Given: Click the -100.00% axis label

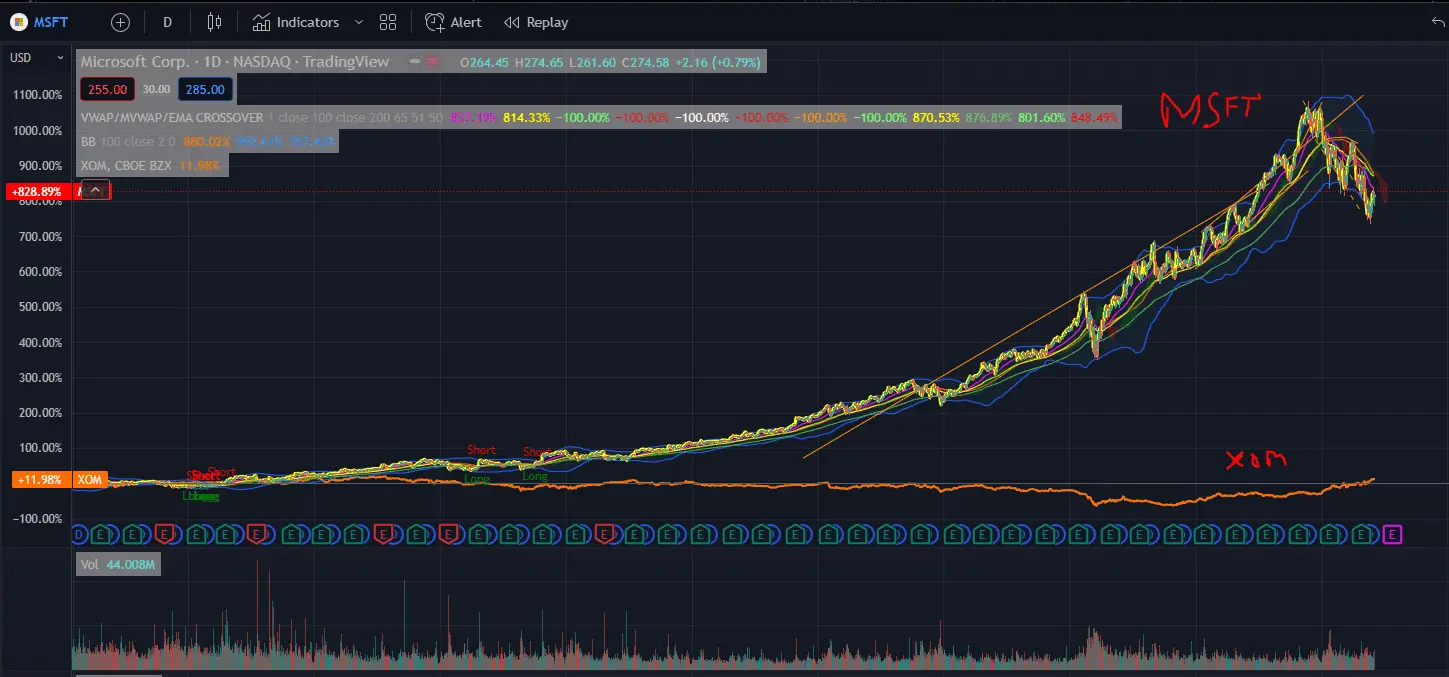Looking at the screenshot, I should 39,518.
